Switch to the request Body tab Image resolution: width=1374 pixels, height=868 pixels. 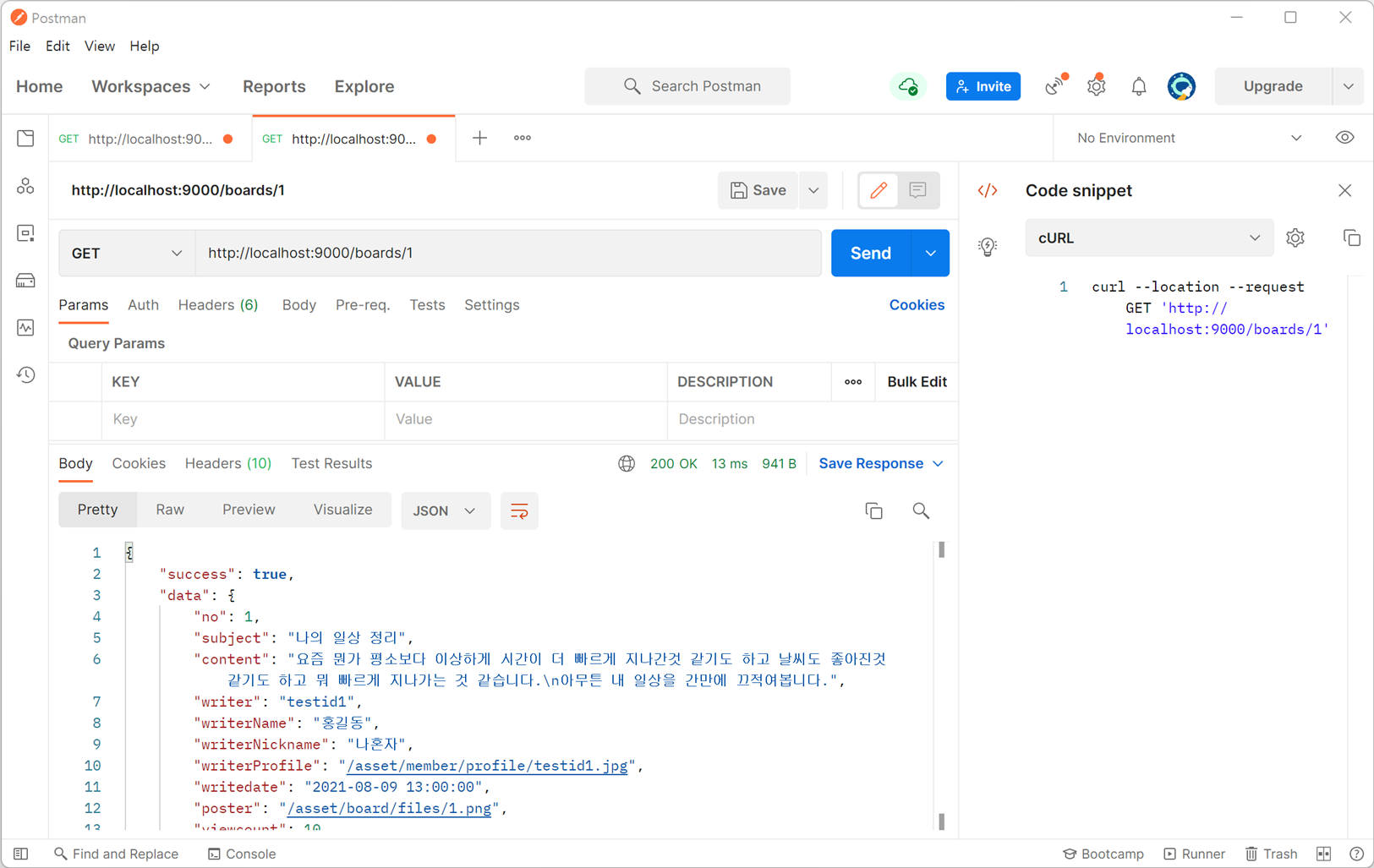point(299,305)
